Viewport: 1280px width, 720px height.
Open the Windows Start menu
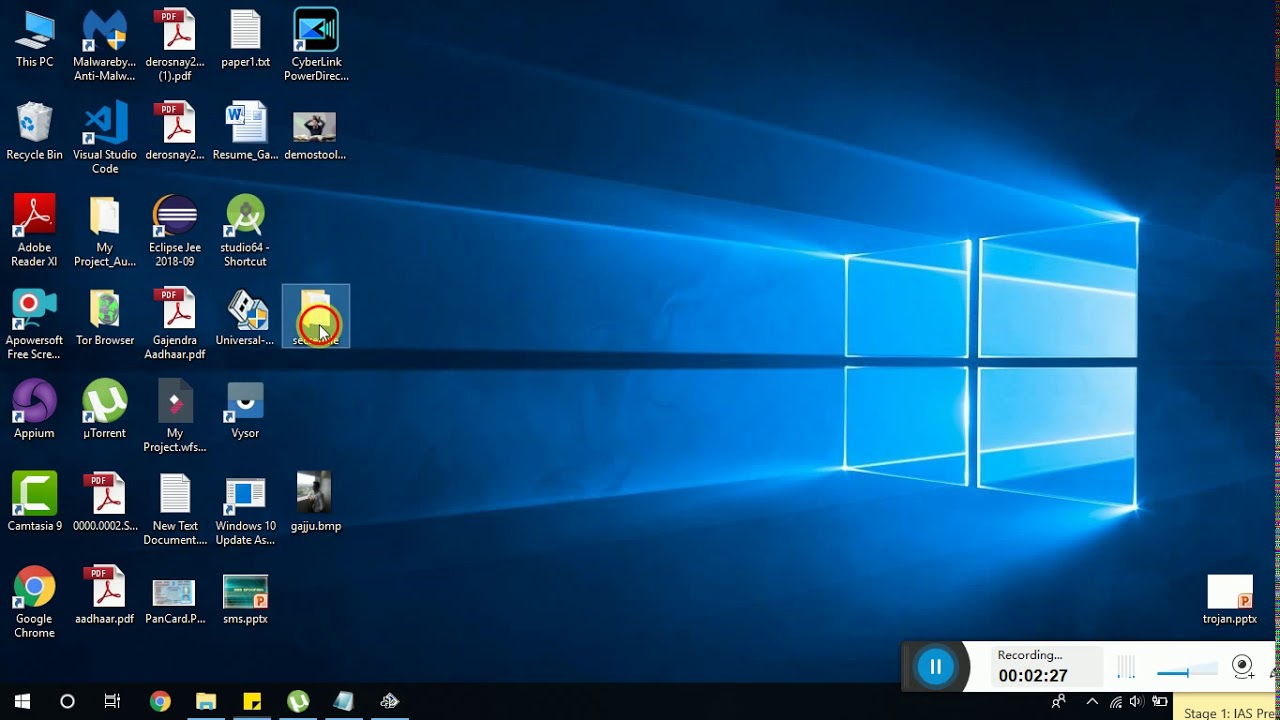(22, 702)
